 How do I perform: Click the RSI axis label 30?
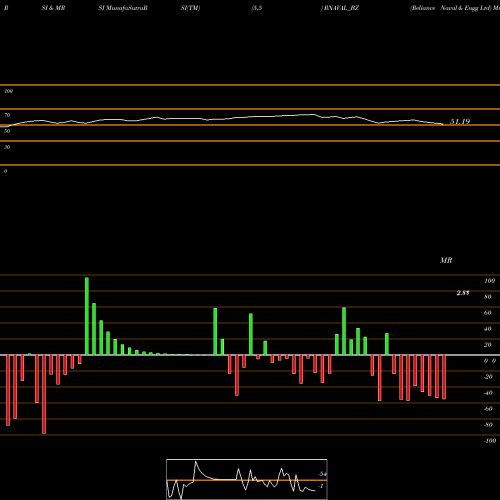pos(7,147)
